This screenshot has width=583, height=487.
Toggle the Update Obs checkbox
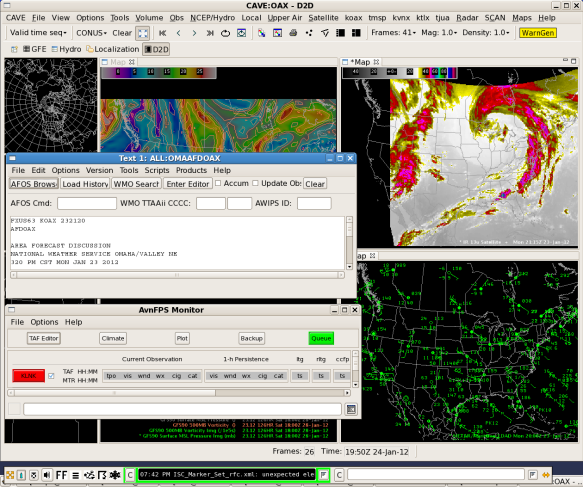[x=255, y=183]
